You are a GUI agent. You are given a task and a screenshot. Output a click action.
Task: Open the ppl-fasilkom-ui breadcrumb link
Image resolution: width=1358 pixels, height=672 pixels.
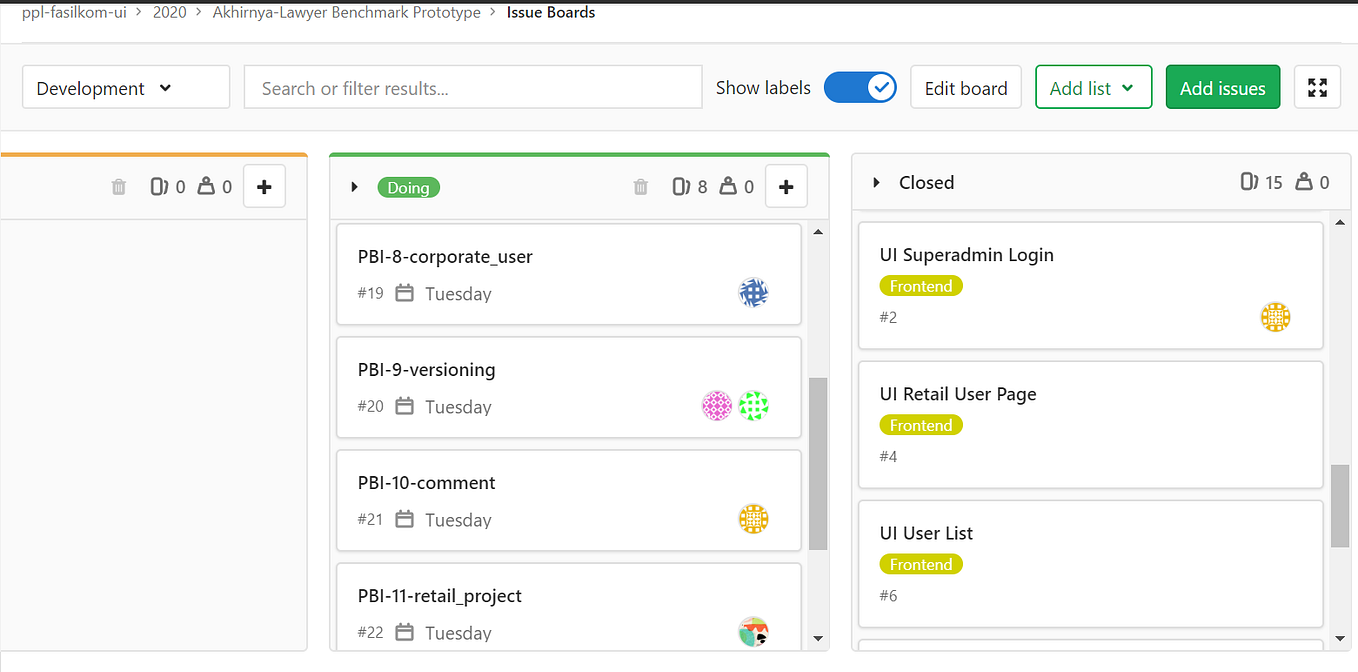73,12
